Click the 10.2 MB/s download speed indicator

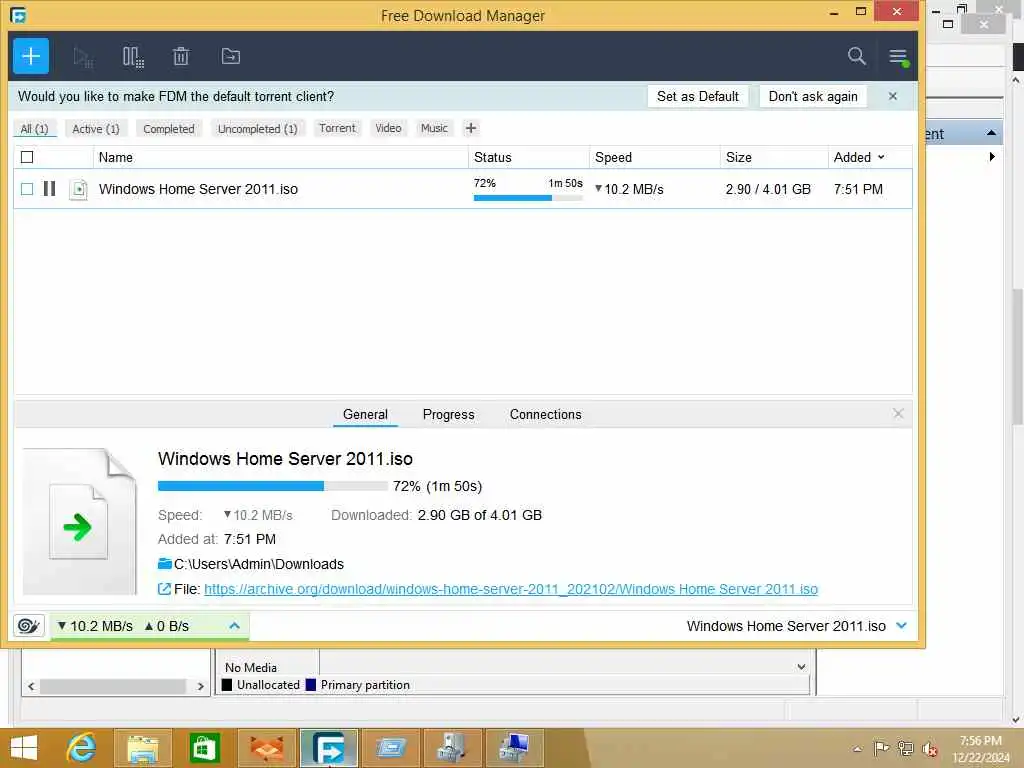pos(95,626)
